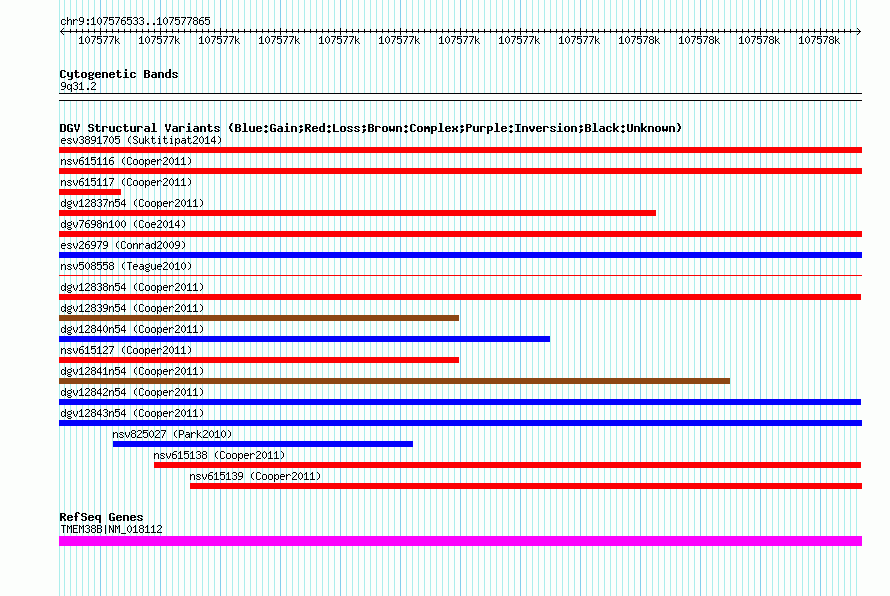This screenshot has height=596, width=890.
Task: Select the nsv615117 (Cooper2011) label
Action: click(x=126, y=182)
